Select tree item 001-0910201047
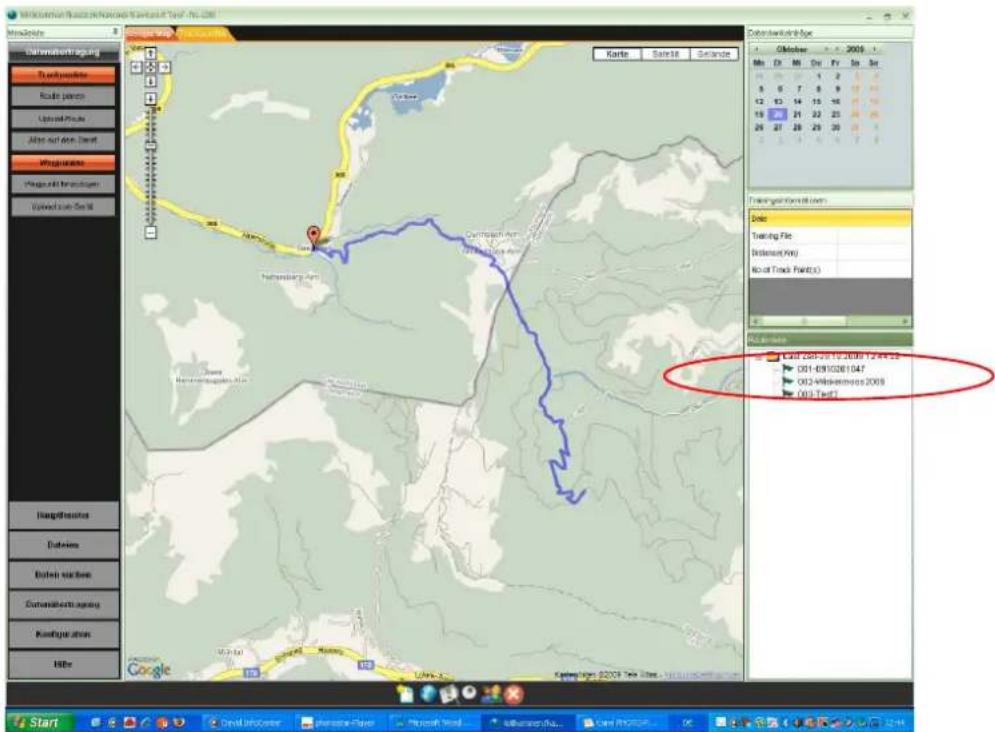Image resolution: width=995 pixels, height=732 pixels. point(831,369)
